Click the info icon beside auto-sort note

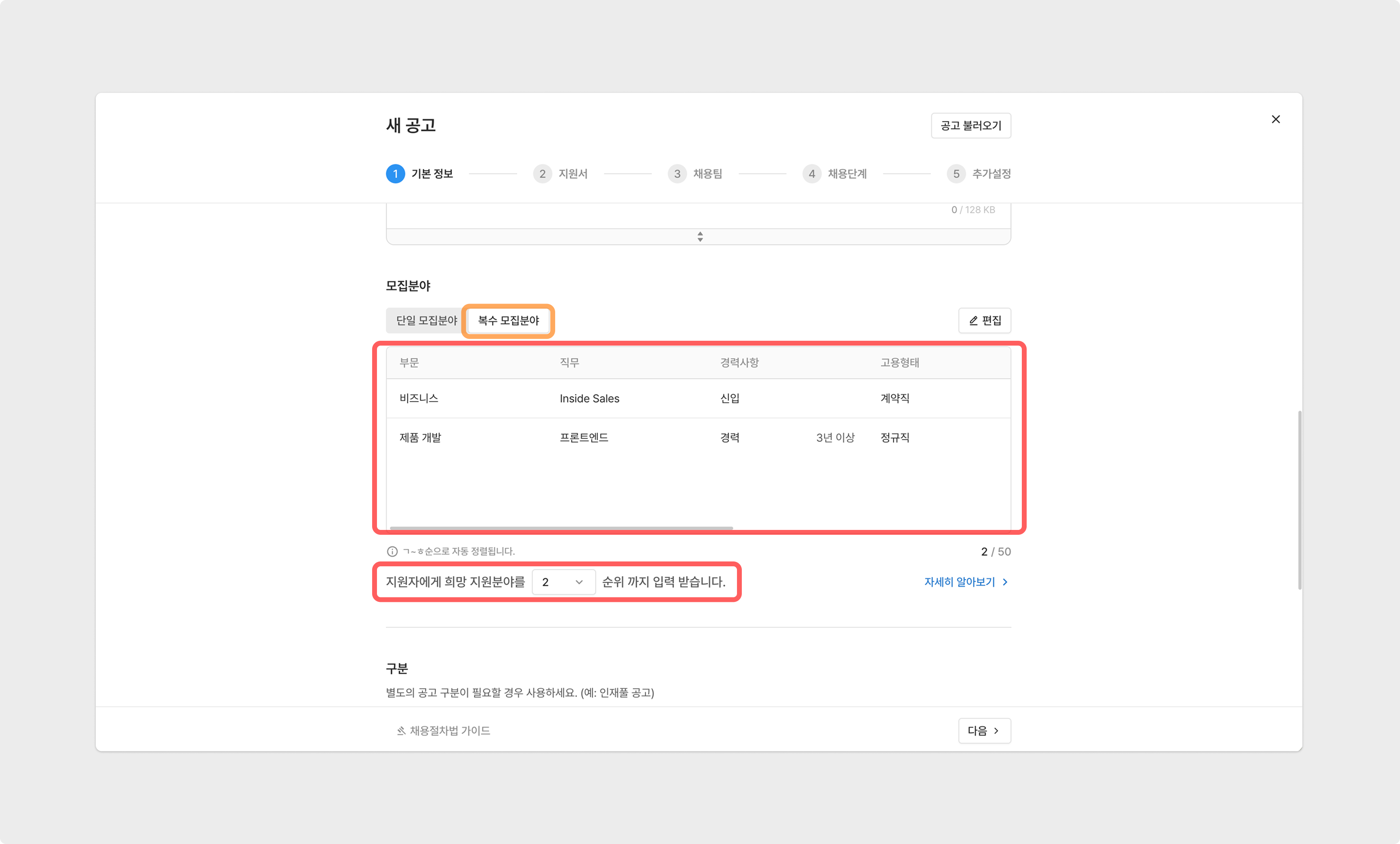tap(392, 551)
